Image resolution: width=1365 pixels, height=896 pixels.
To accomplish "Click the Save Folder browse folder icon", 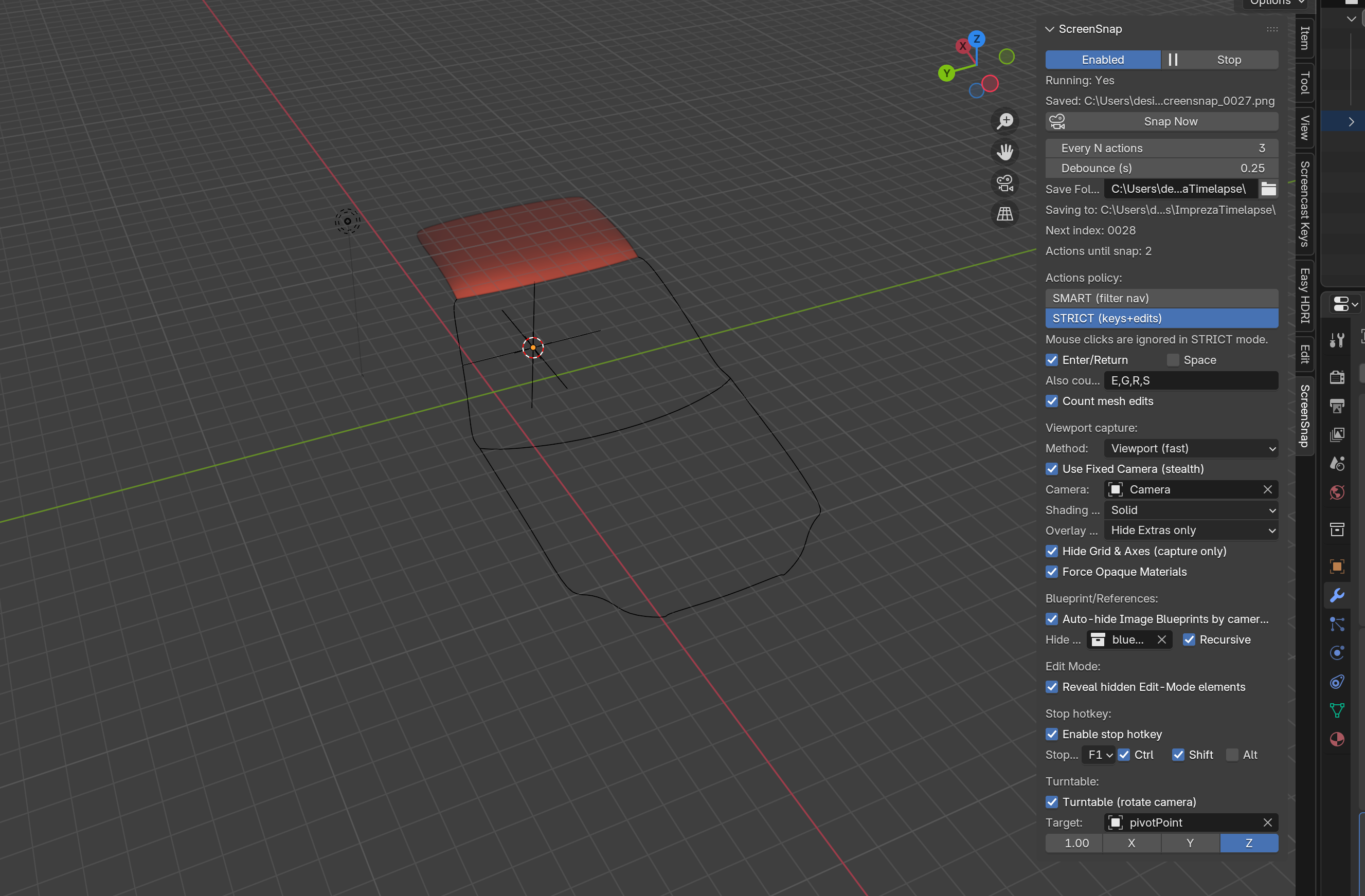I will click(1269, 189).
